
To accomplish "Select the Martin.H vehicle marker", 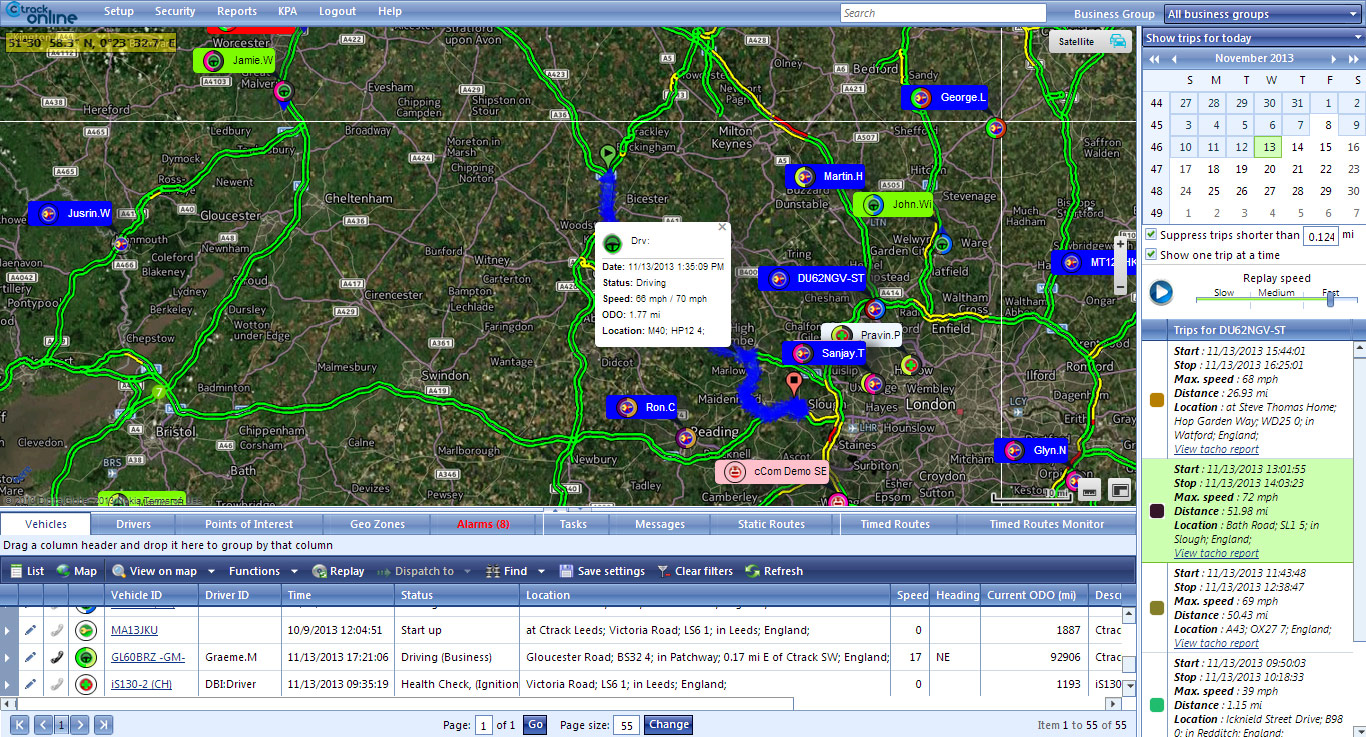I will pos(824,176).
